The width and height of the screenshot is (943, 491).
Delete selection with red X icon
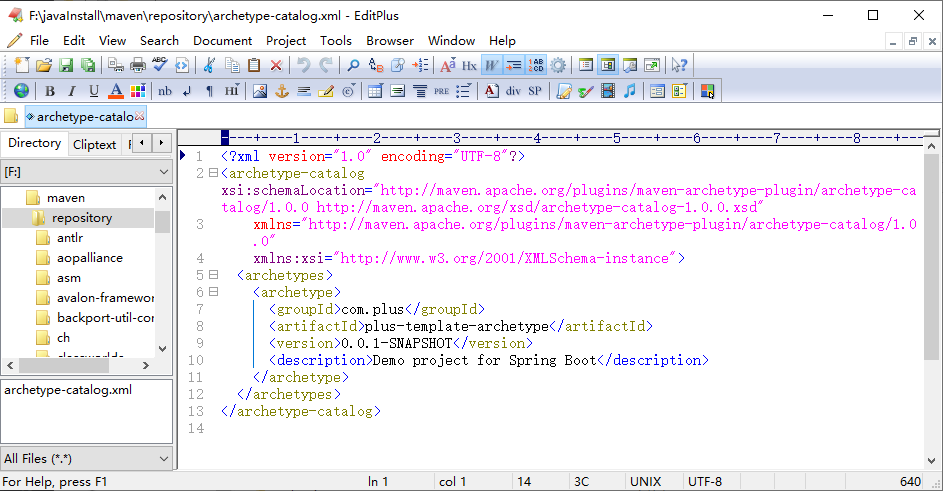point(276,65)
